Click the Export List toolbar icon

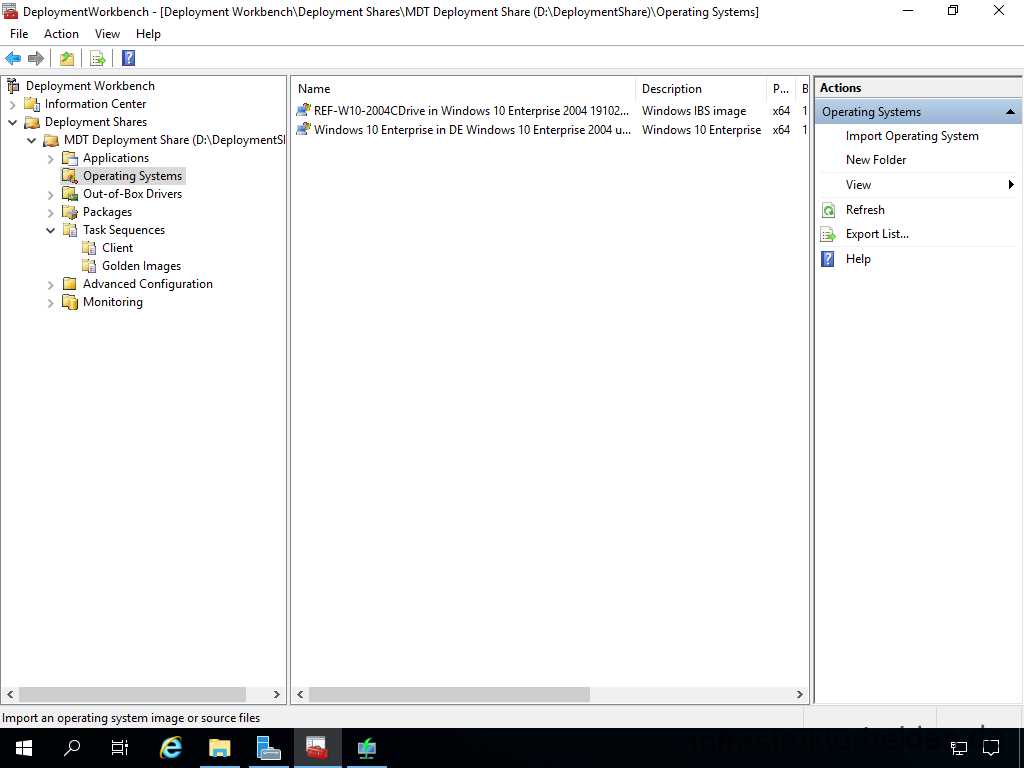pos(98,59)
